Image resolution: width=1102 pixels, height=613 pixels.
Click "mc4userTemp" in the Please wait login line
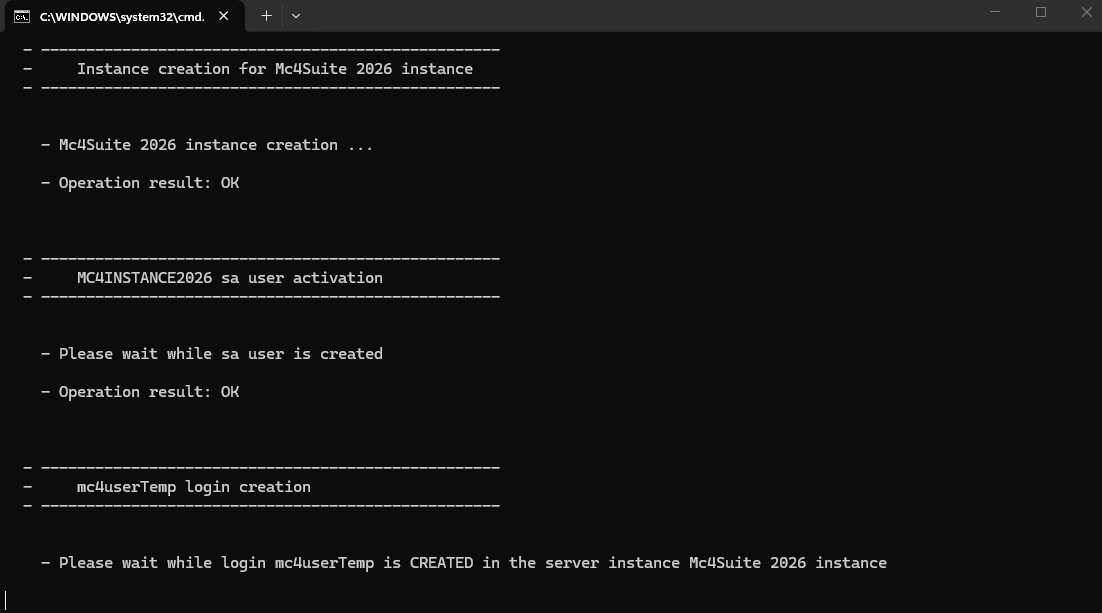[324, 563]
